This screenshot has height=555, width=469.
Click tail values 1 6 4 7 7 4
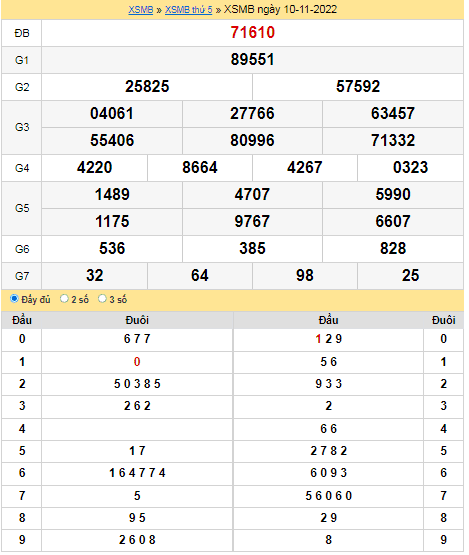tap(137, 473)
